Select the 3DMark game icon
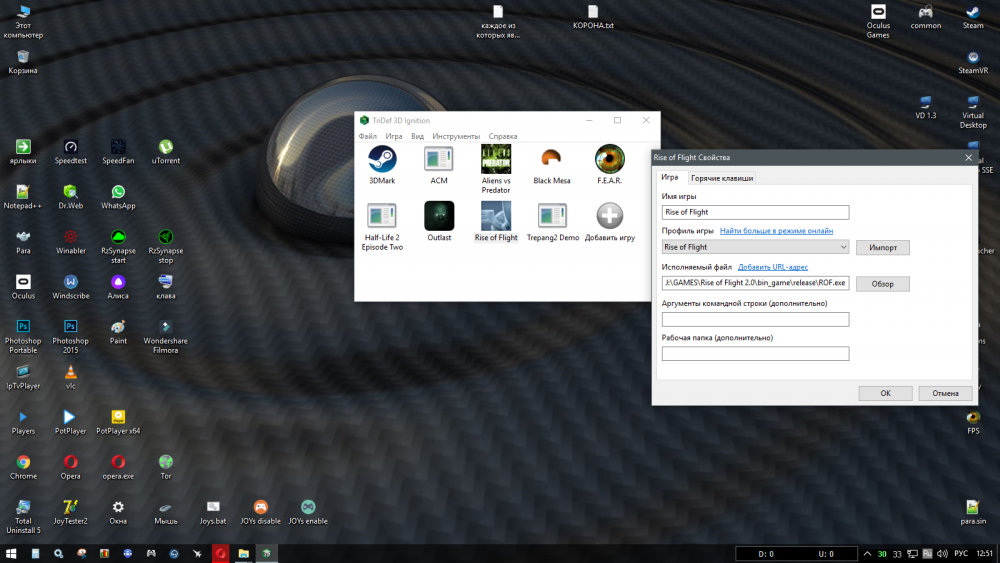Viewport: 1000px width, 563px height. 382,159
